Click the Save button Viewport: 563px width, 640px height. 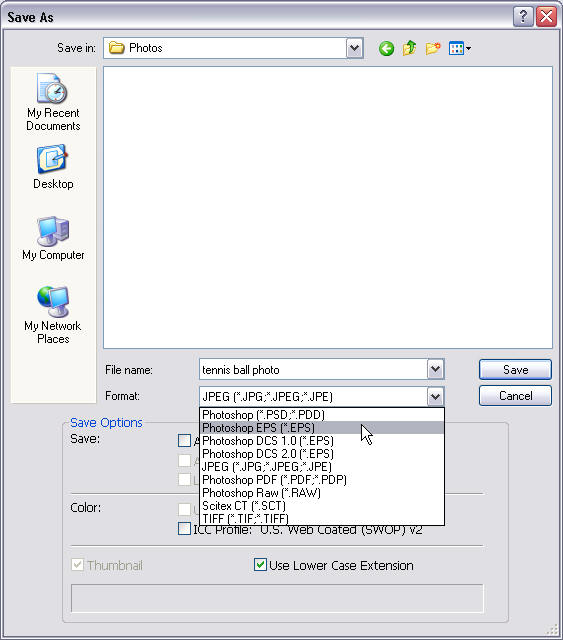point(515,369)
